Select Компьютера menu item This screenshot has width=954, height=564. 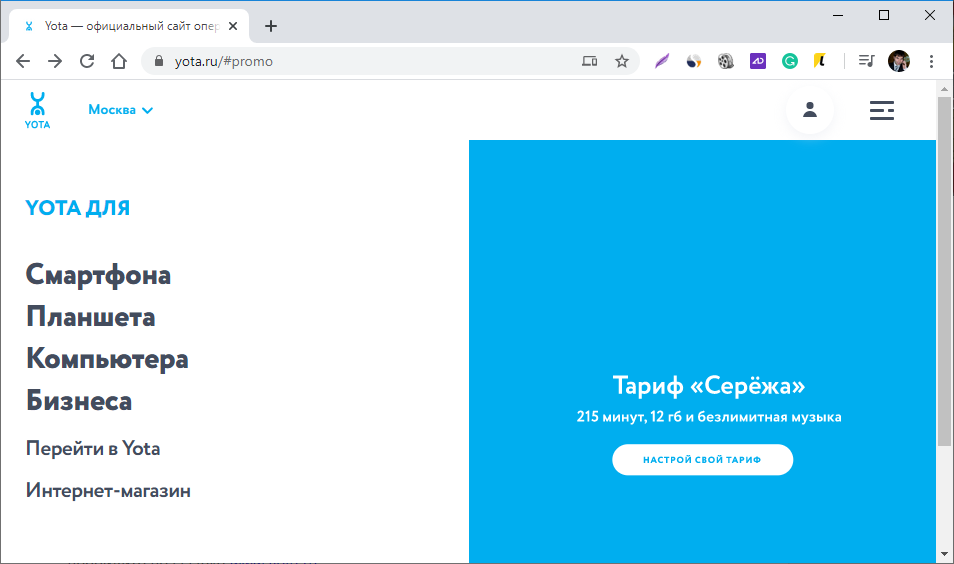(107, 359)
